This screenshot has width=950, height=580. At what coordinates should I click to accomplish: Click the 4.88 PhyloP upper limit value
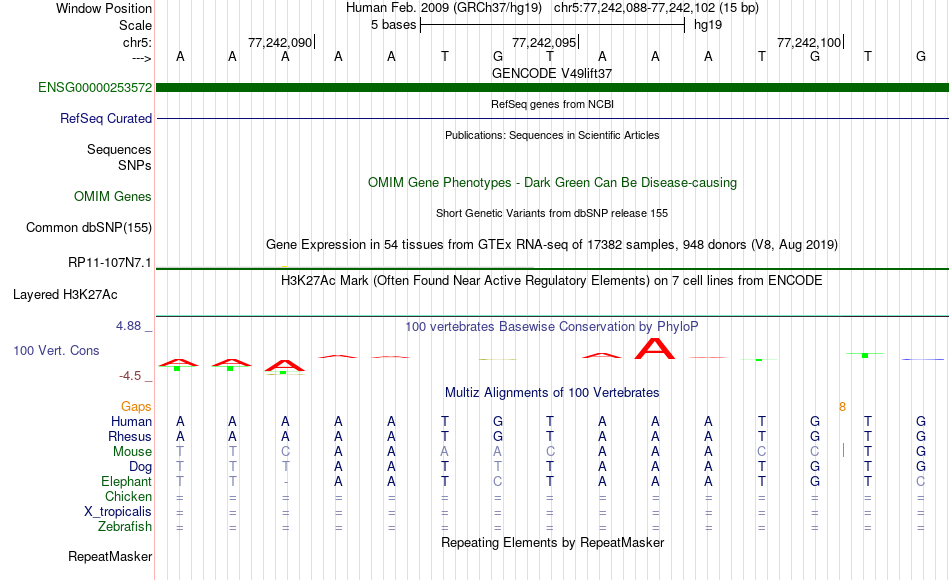pyautogui.click(x=128, y=325)
